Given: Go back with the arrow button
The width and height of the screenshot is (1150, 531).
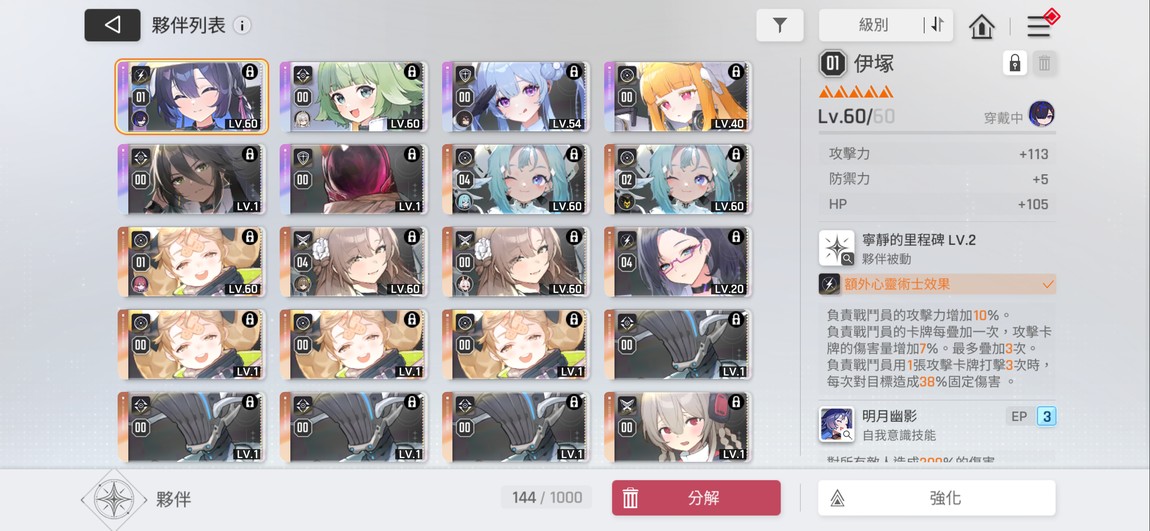Looking at the screenshot, I should pos(112,25).
